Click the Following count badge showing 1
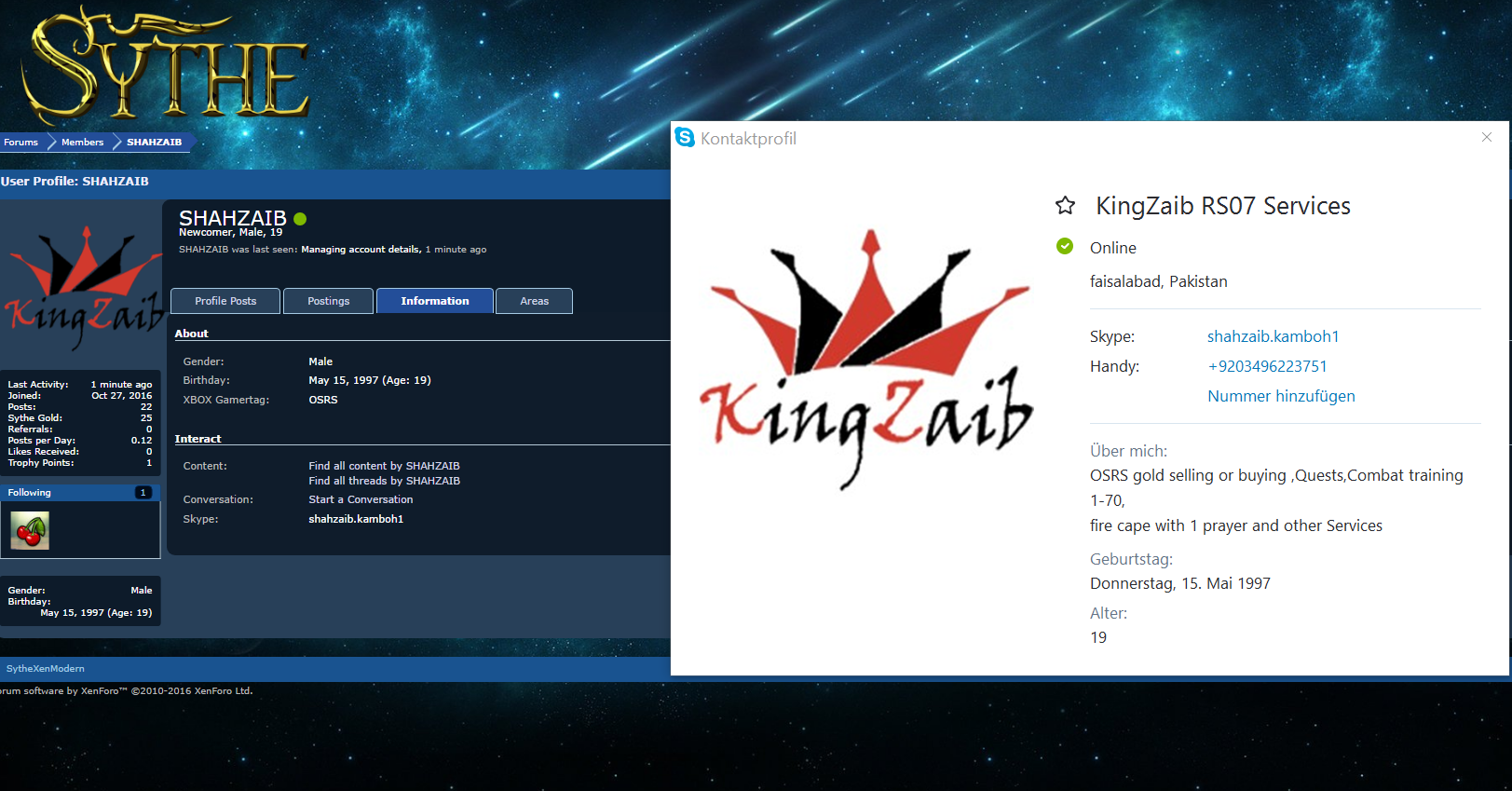 click(143, 492)
